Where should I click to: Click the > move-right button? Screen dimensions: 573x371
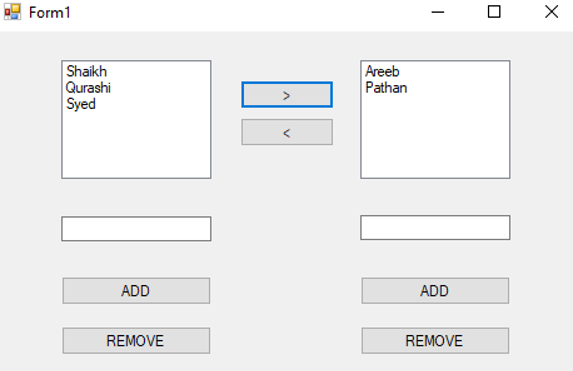pos(287,95)
